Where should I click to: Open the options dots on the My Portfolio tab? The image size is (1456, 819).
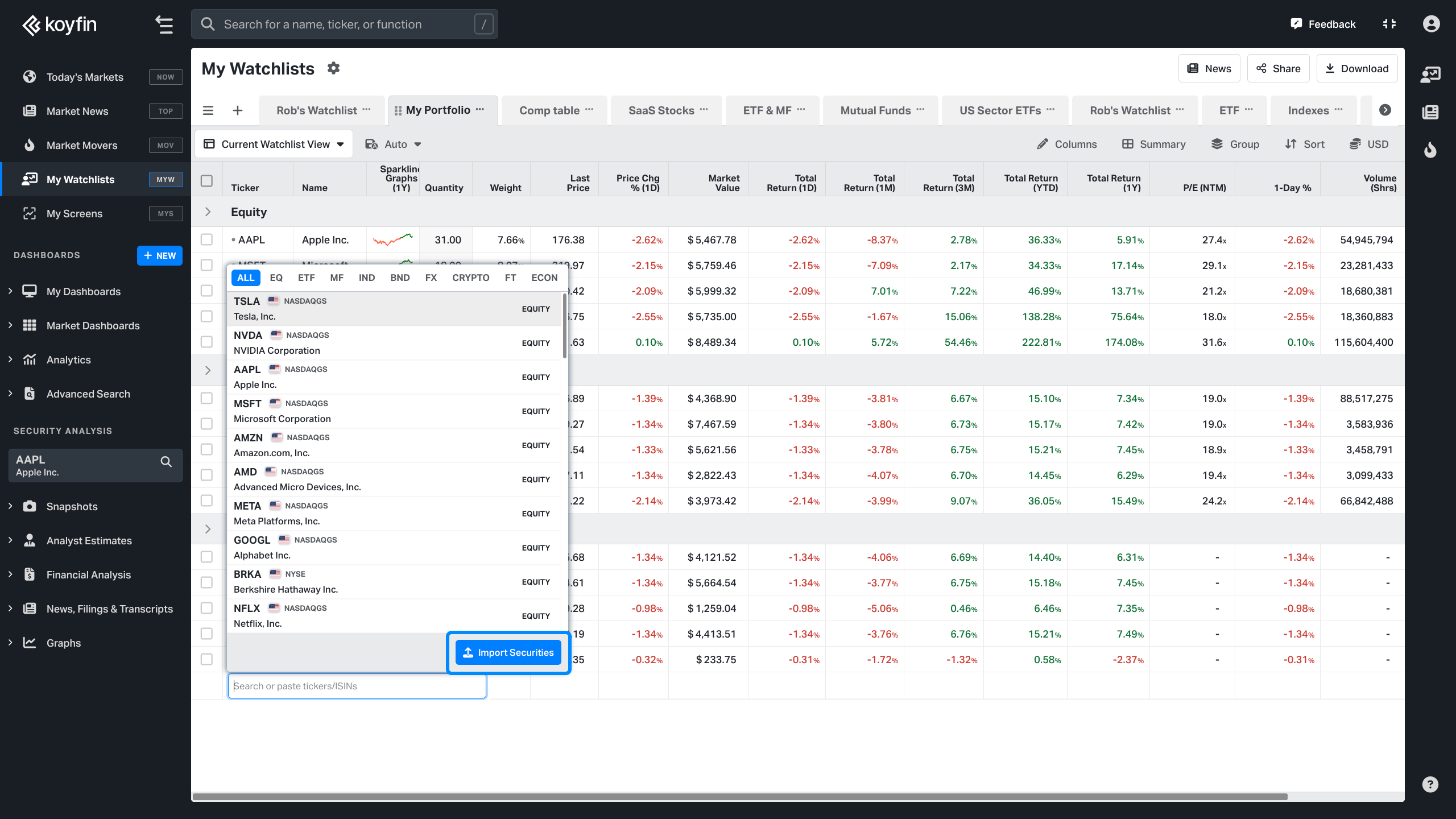(x=480, y=109)
